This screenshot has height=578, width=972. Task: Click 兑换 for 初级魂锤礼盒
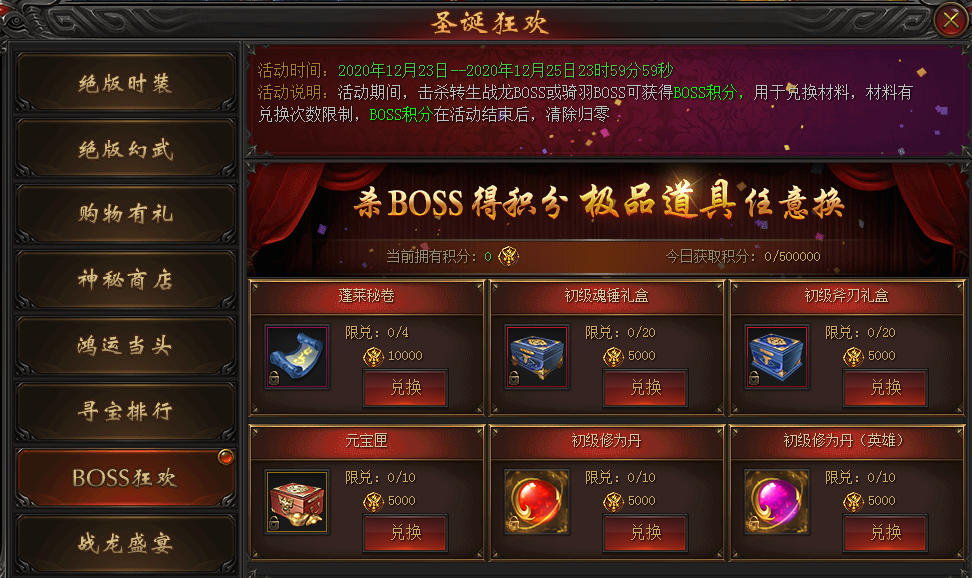pos(645,388)
